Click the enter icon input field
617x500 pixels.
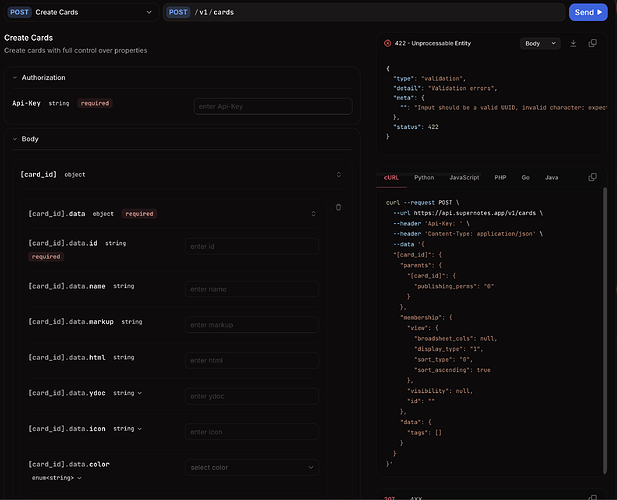(x=252, y=432)
